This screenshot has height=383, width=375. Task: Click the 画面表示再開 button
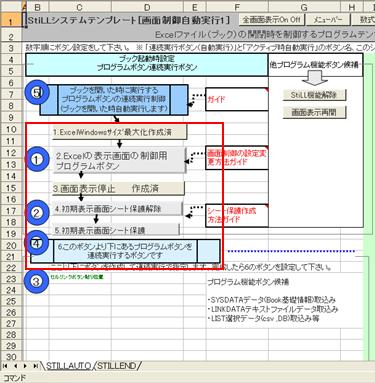[314, 112]
